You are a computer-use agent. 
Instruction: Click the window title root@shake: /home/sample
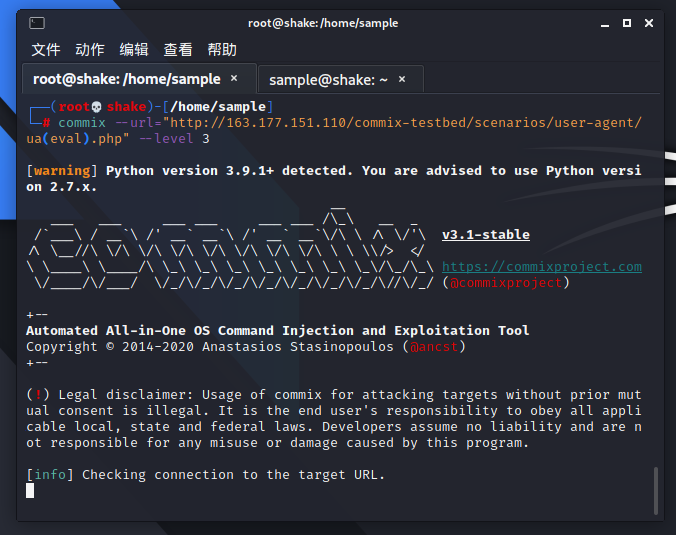click(323, 22)
